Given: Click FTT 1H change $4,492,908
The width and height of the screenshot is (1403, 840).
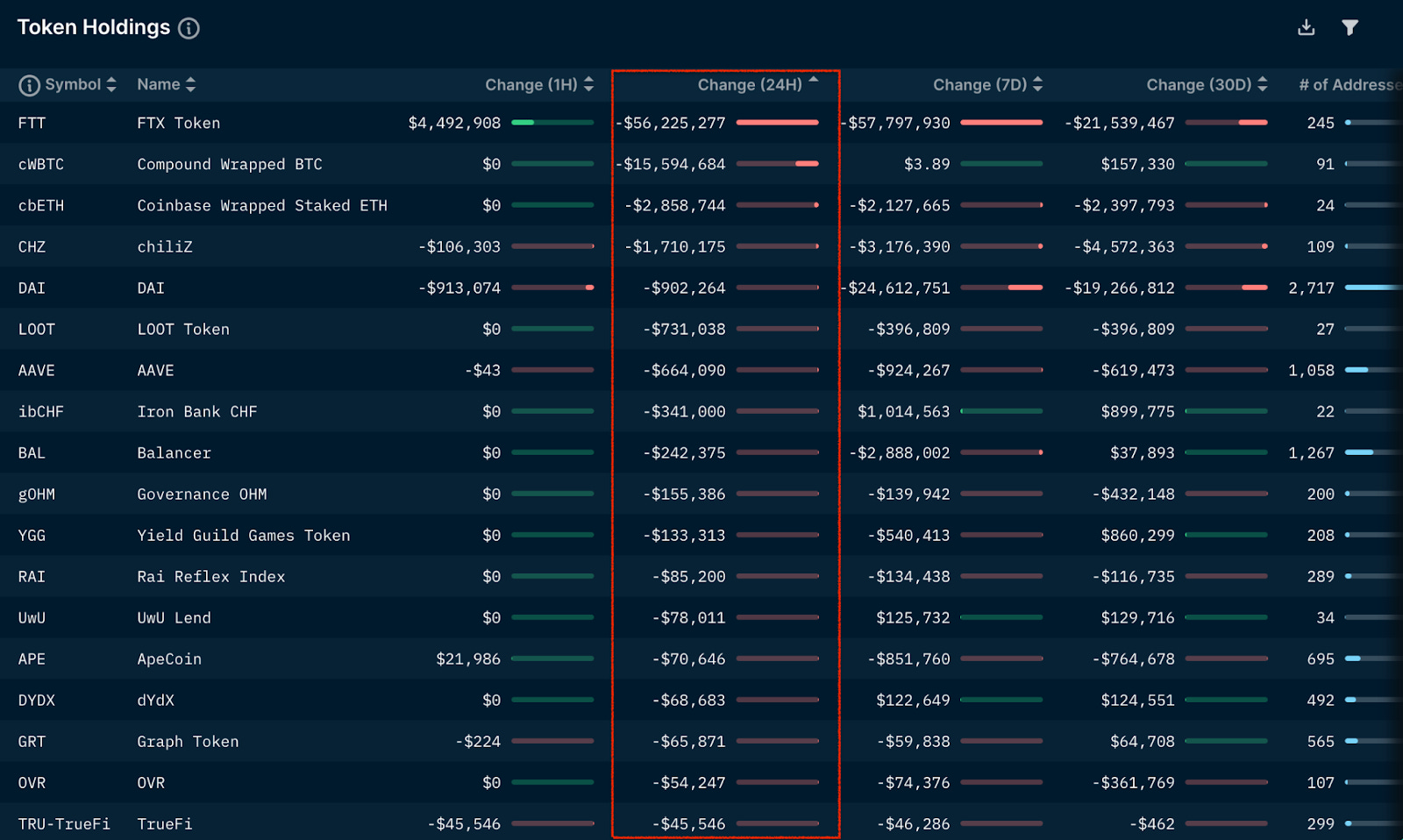Looking at the screenshot, I should [x=454, y=123].
